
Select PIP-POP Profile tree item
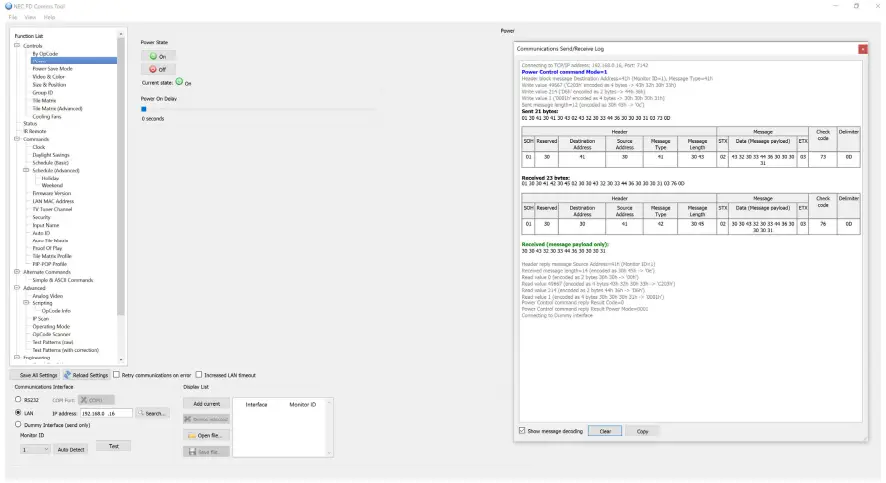pos(50,264)
